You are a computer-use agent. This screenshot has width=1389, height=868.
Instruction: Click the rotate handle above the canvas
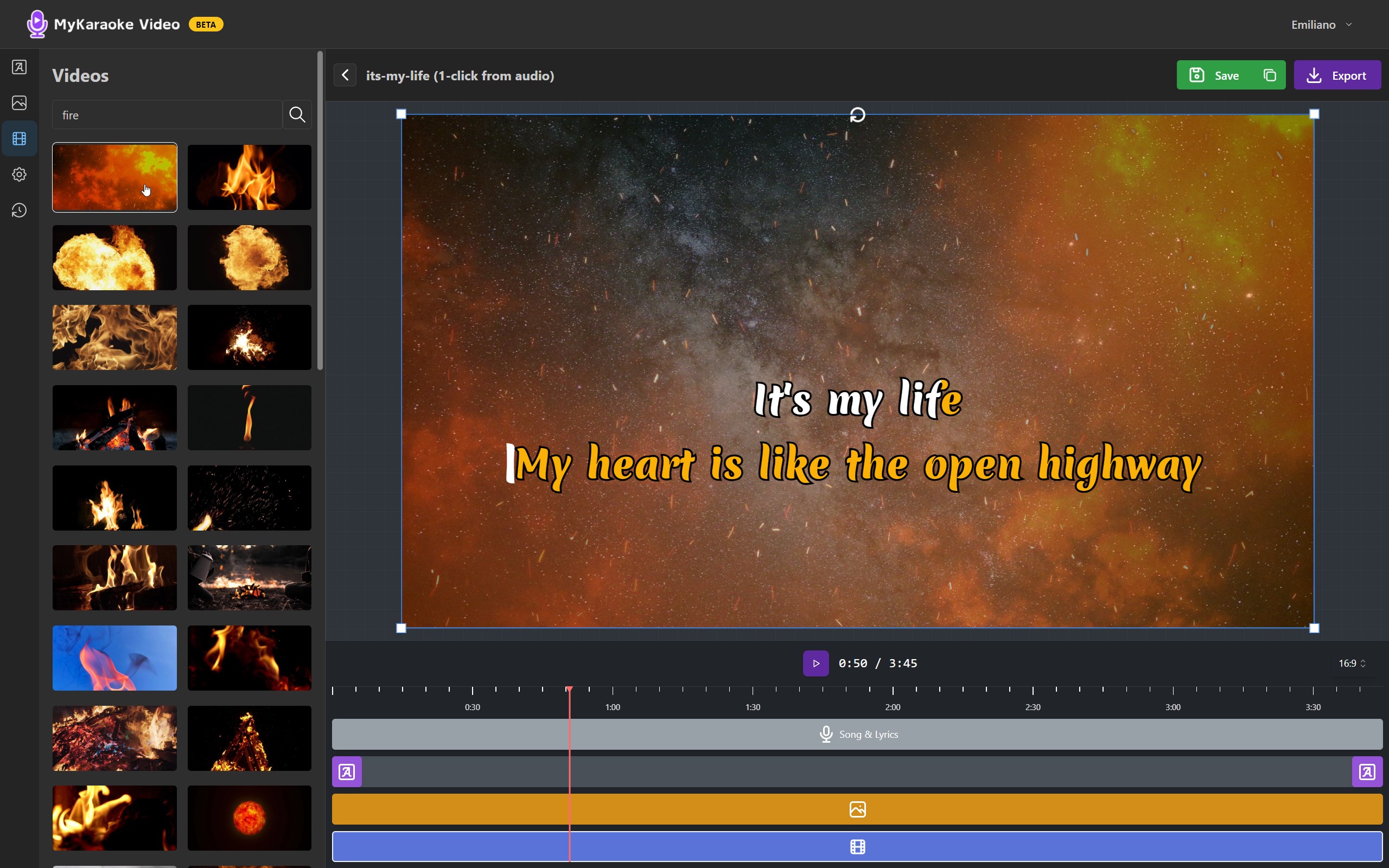click(x=857, y=115)
